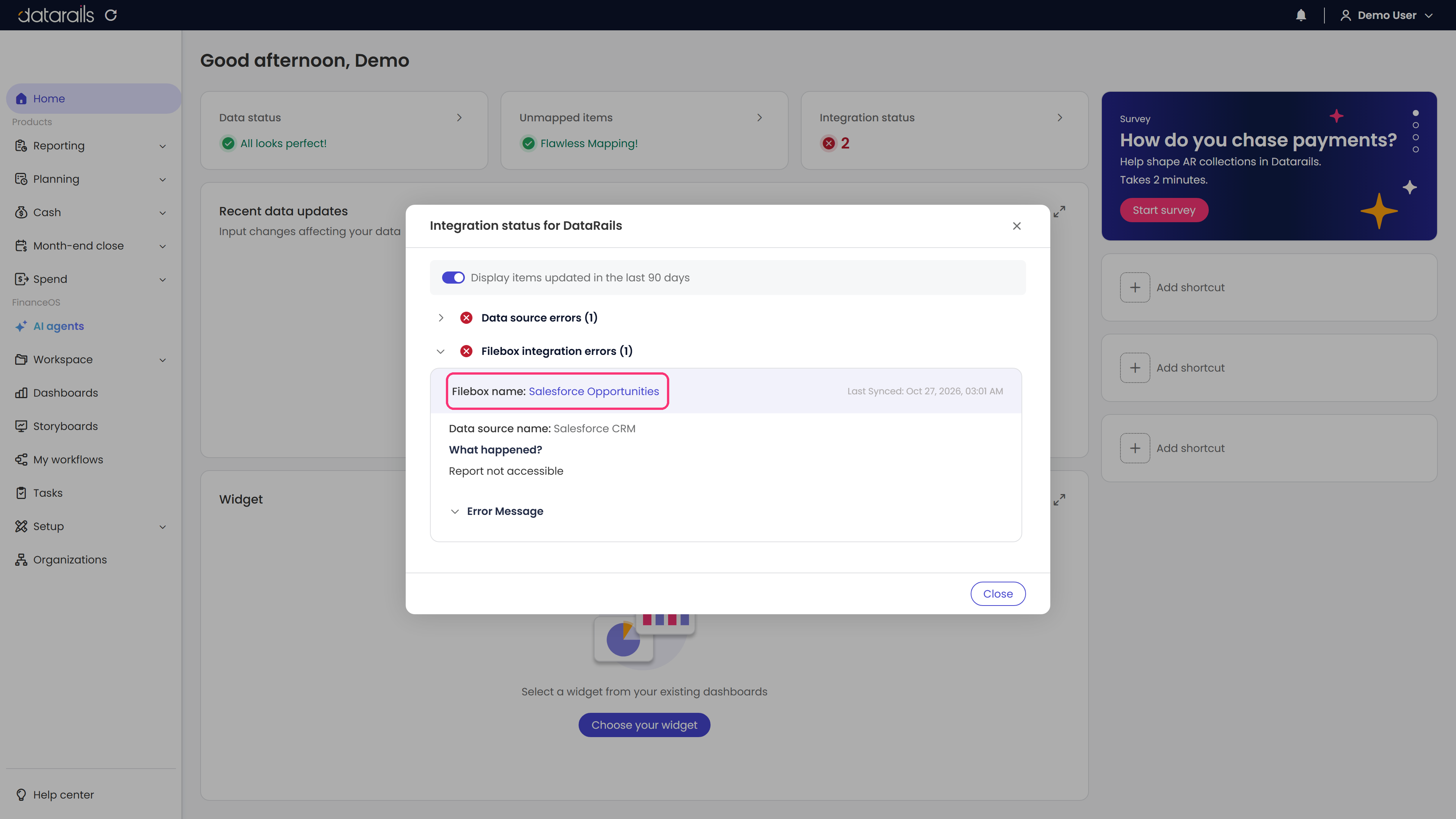This screenshot has height=819, width=1456.
Task: Open the Salesforce Opportunities filebox link
Action: pyautogui.click(x=593, y=391)
